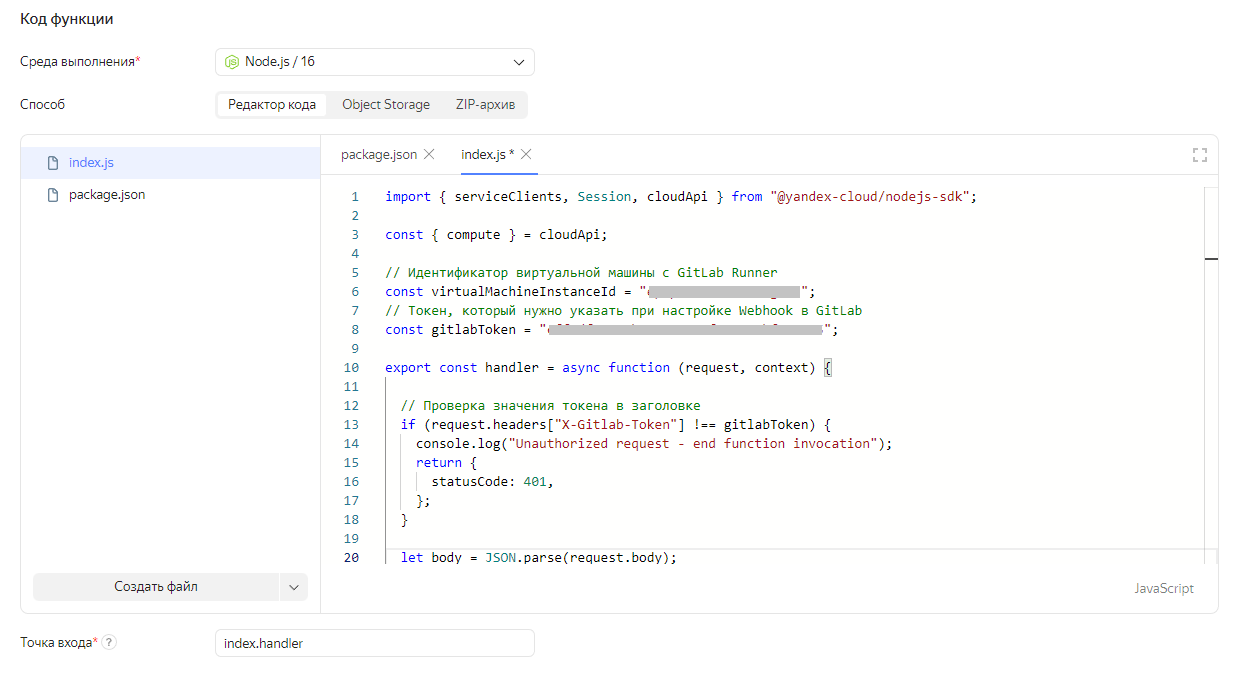Screen dimensions: 1238x675
Task: Click the Точка входа input field
Action: point(374,643)
